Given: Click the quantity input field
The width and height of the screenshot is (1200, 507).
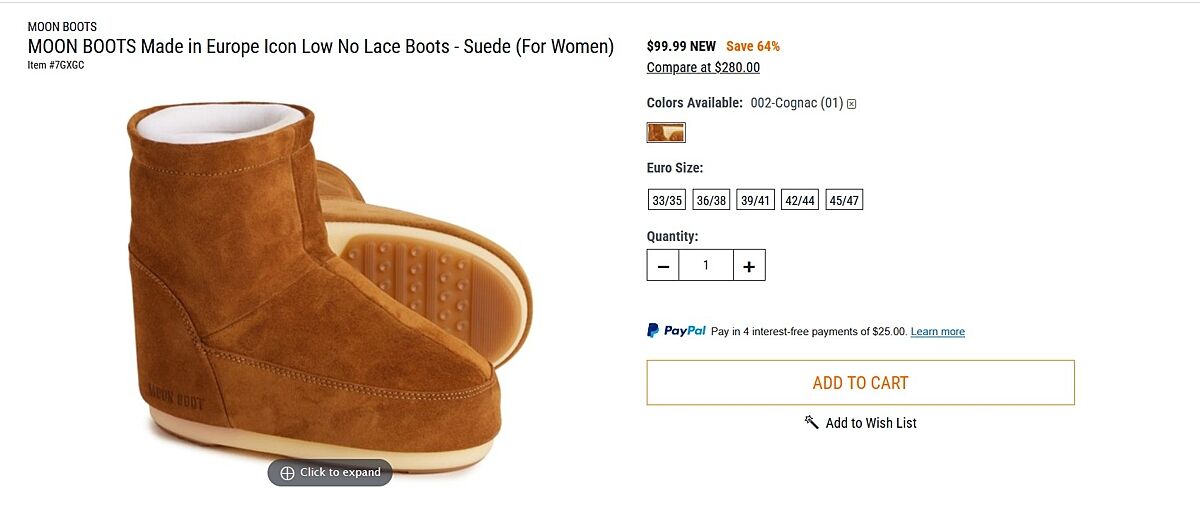Looking at the screenshot, I should [x=706, y=266].
